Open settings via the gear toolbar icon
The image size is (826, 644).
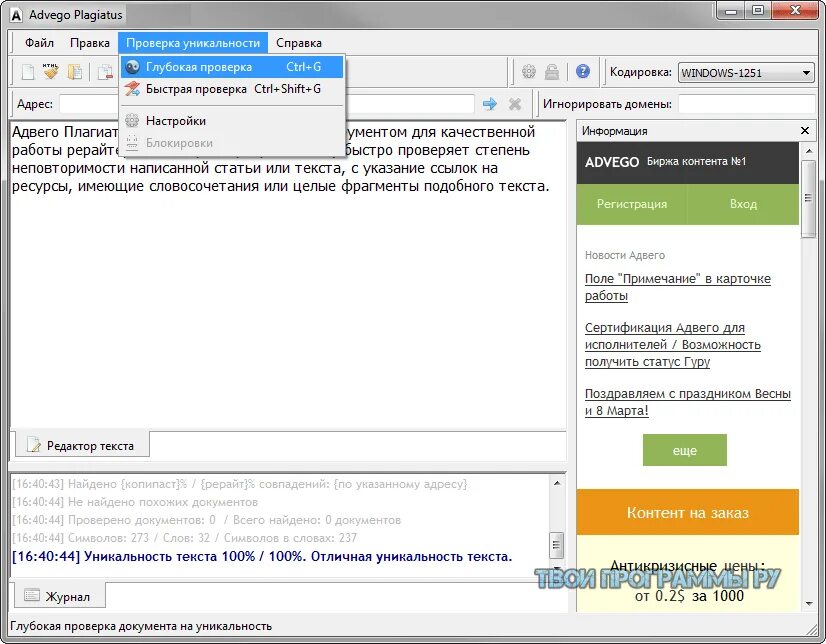click(528, 71)
